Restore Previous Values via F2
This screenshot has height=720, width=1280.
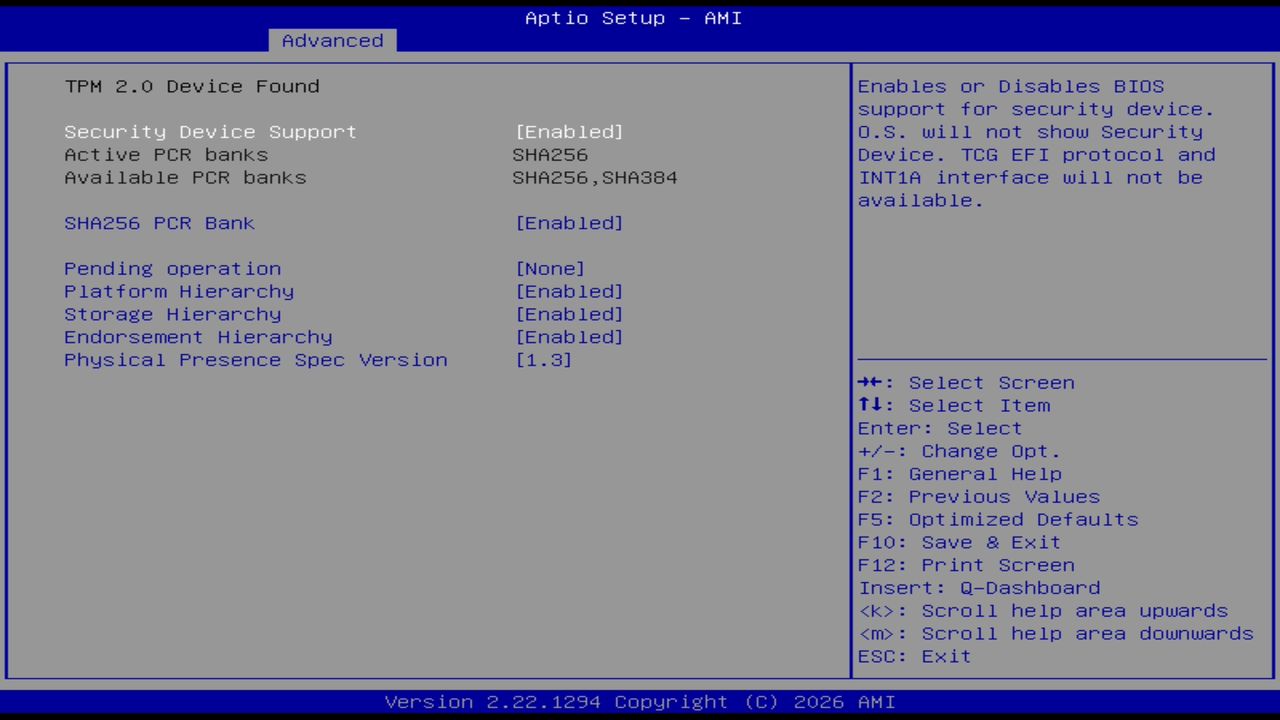977,496
